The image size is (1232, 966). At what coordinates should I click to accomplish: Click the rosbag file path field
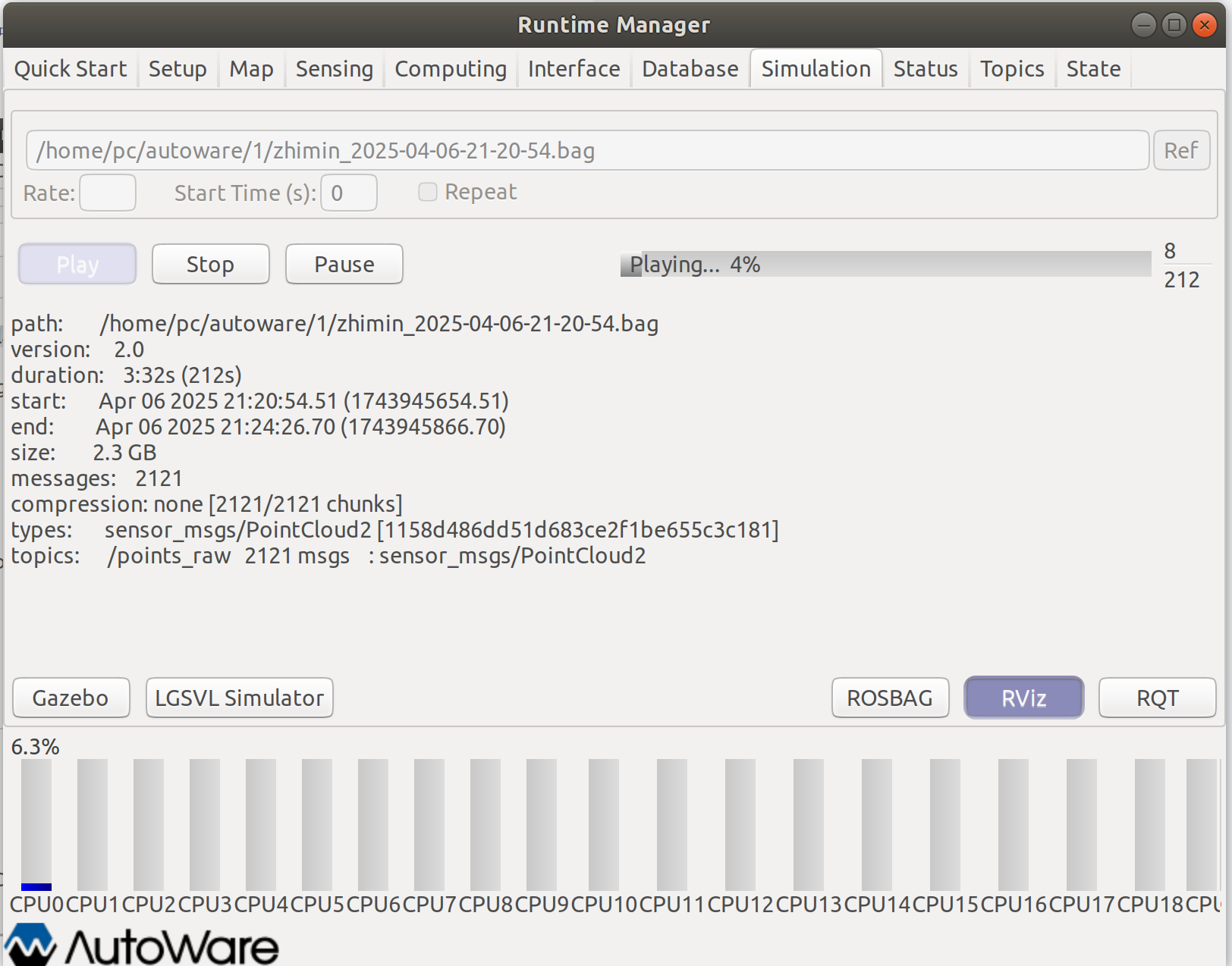(587, 150)
